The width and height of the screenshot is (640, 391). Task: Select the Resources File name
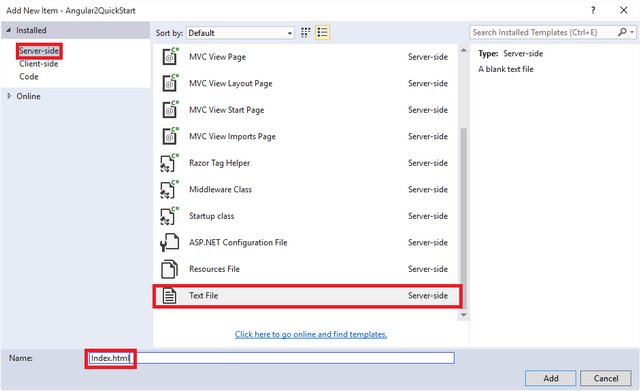(x=214, y=269)
